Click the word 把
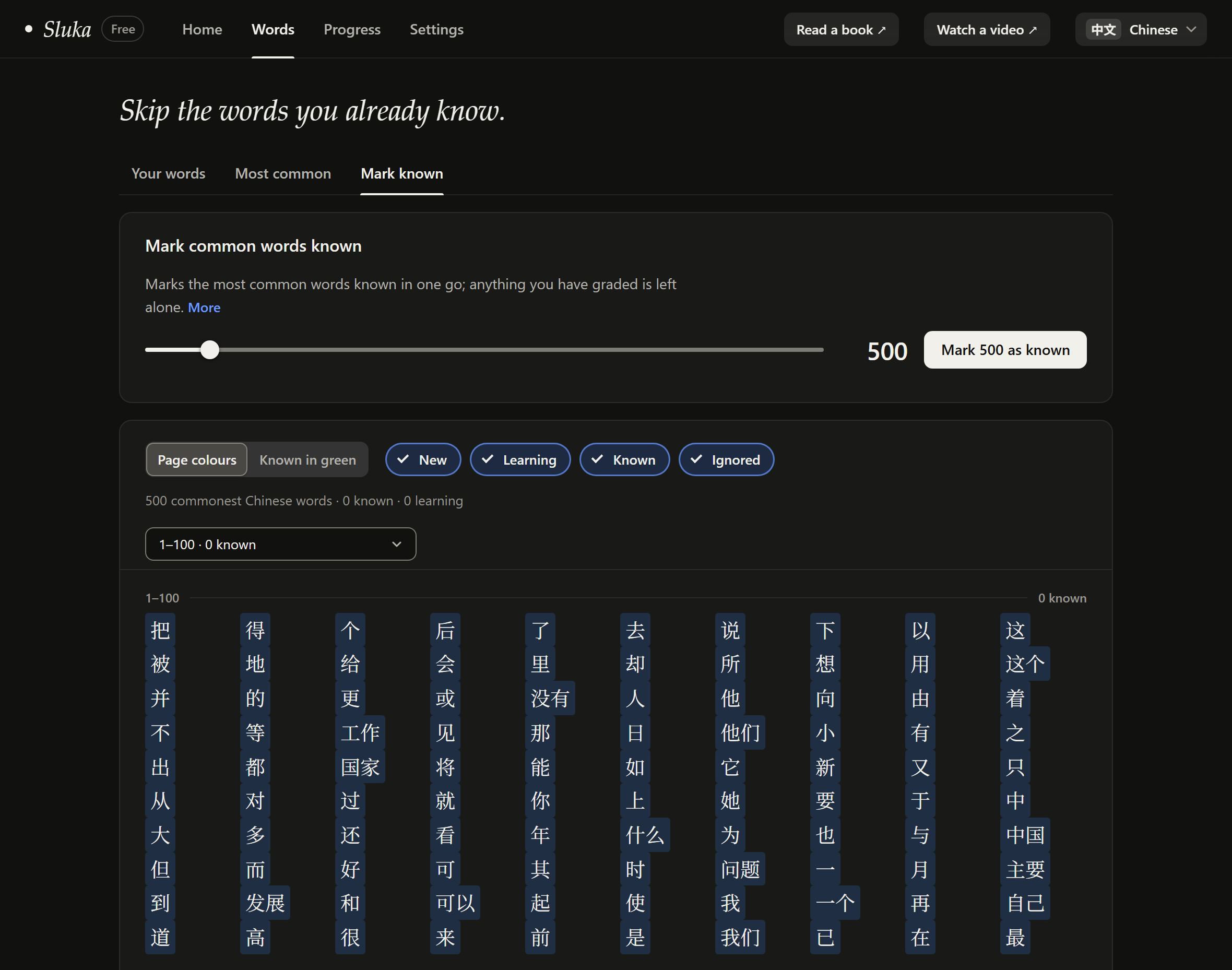1232x970 pixels. 160,630
